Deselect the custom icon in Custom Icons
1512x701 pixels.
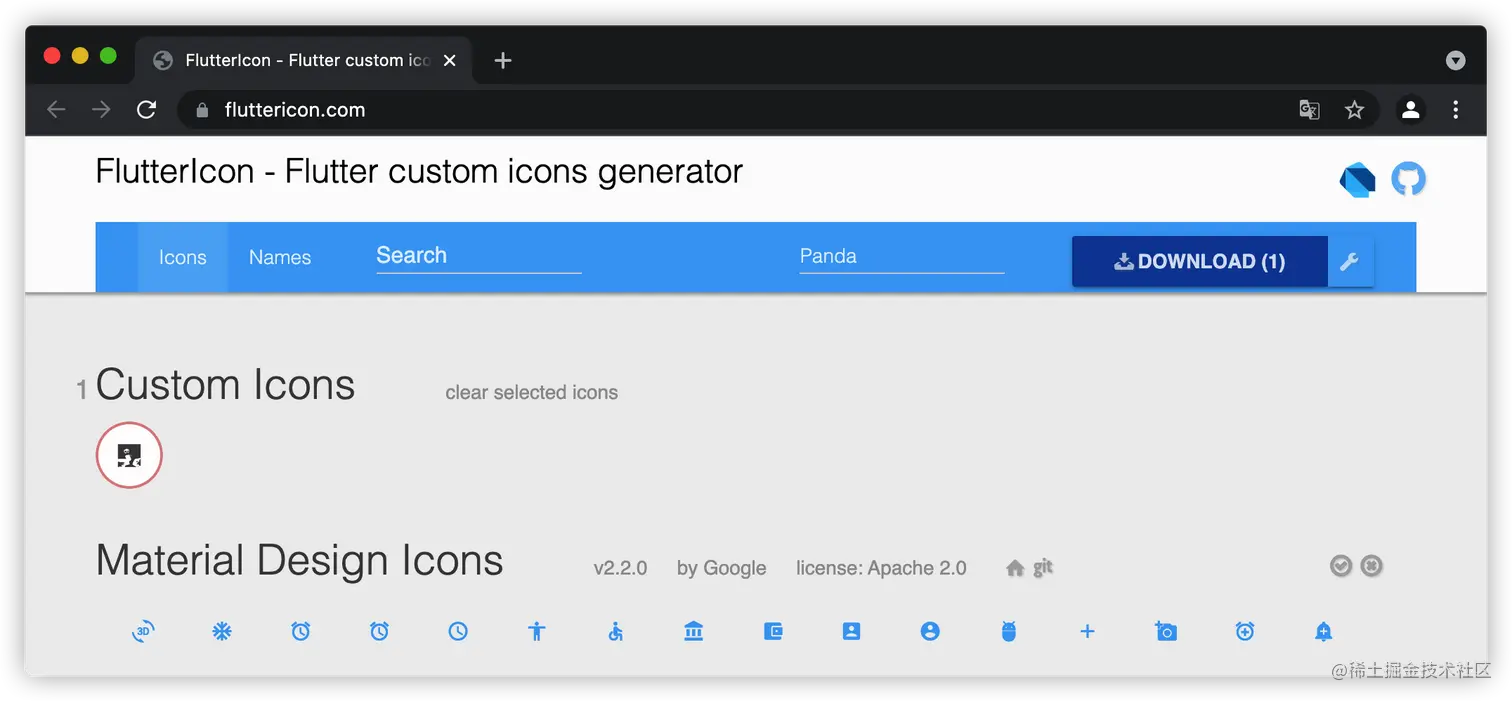click(129, 456)
